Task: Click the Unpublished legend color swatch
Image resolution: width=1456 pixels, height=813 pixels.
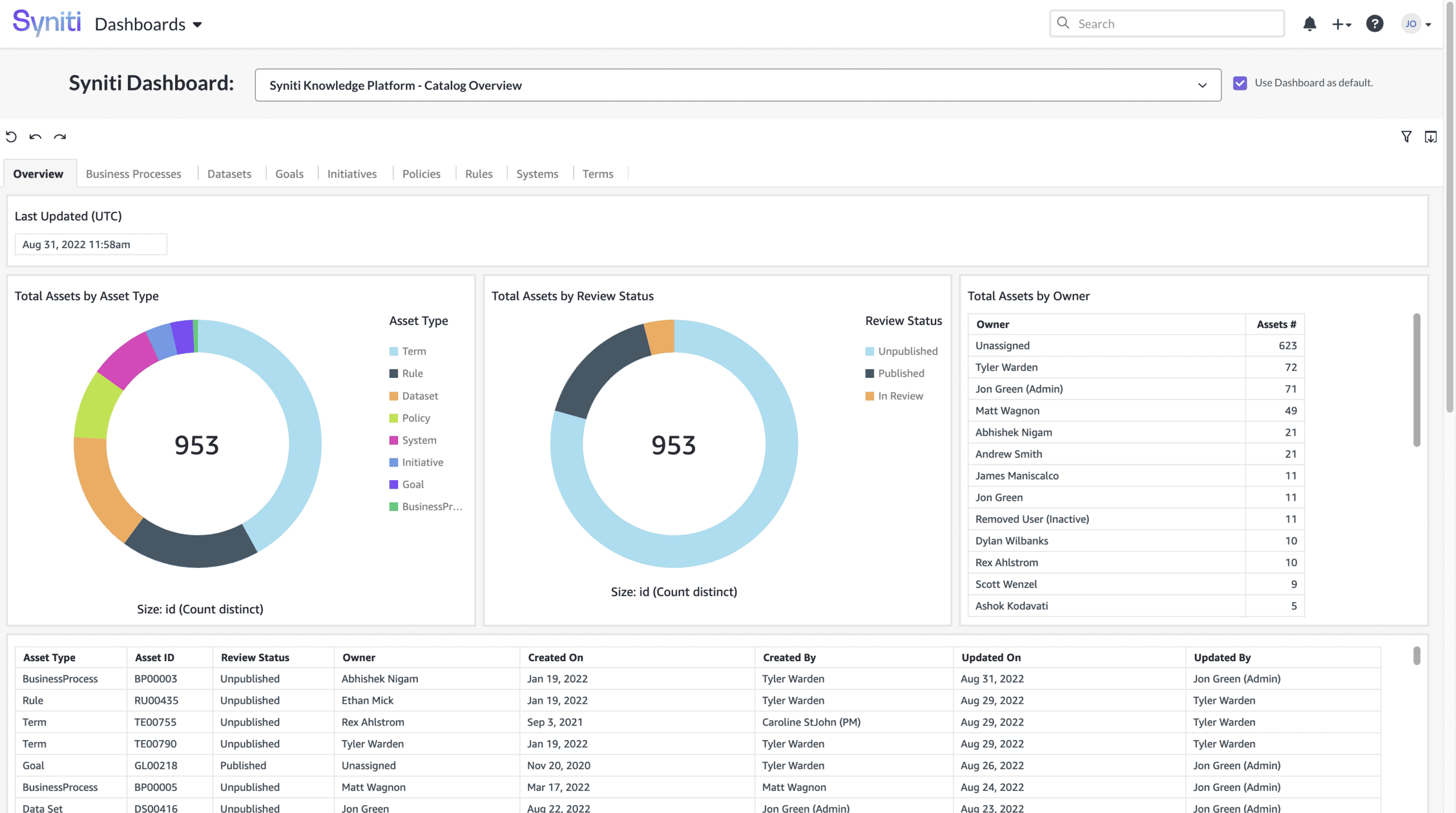Action: pos(870,352)
